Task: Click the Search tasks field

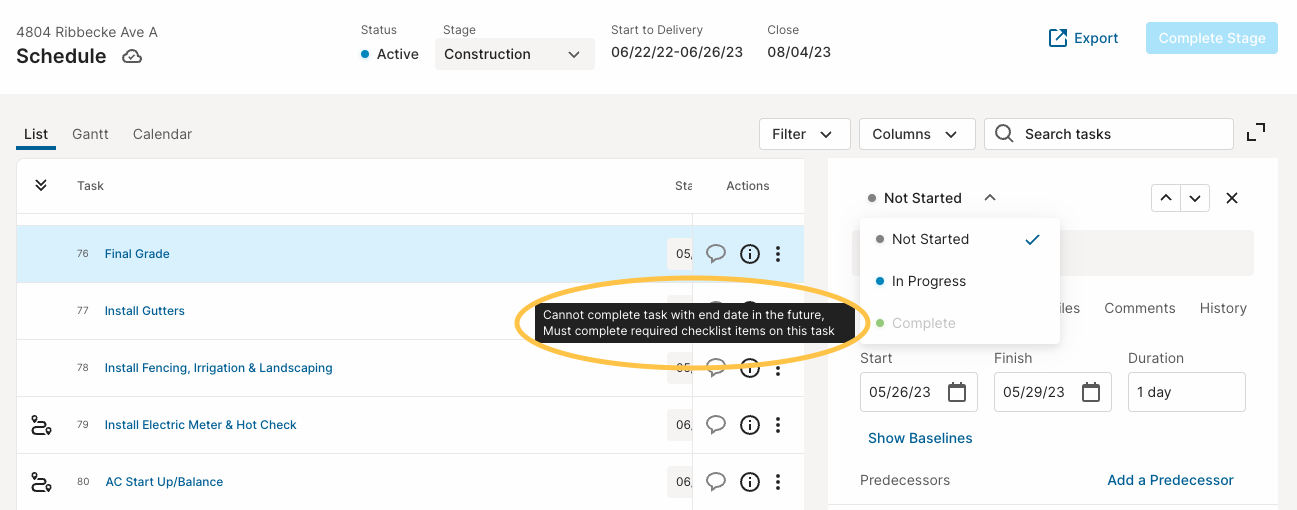Action: (x=1108, y=134)
